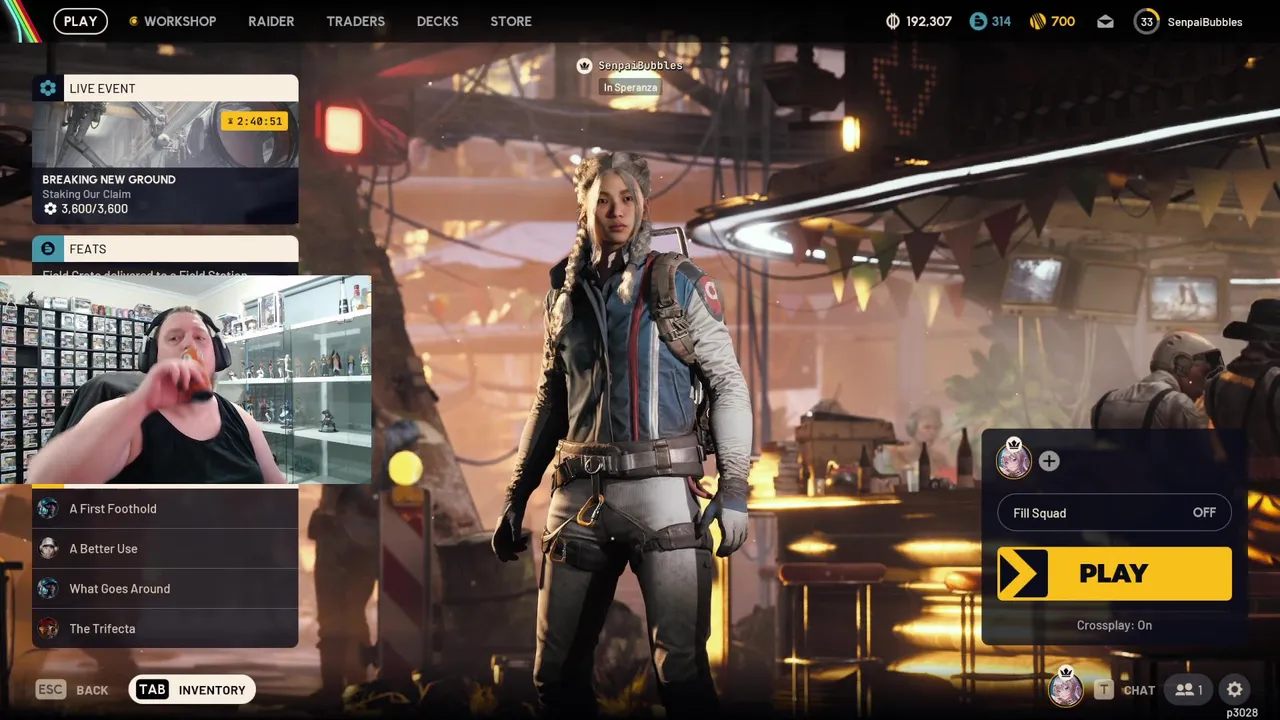Open settings gear icon at bottom right
Screen dimensions: 1280x720
pyautogui.click(x=1235, y=689)
